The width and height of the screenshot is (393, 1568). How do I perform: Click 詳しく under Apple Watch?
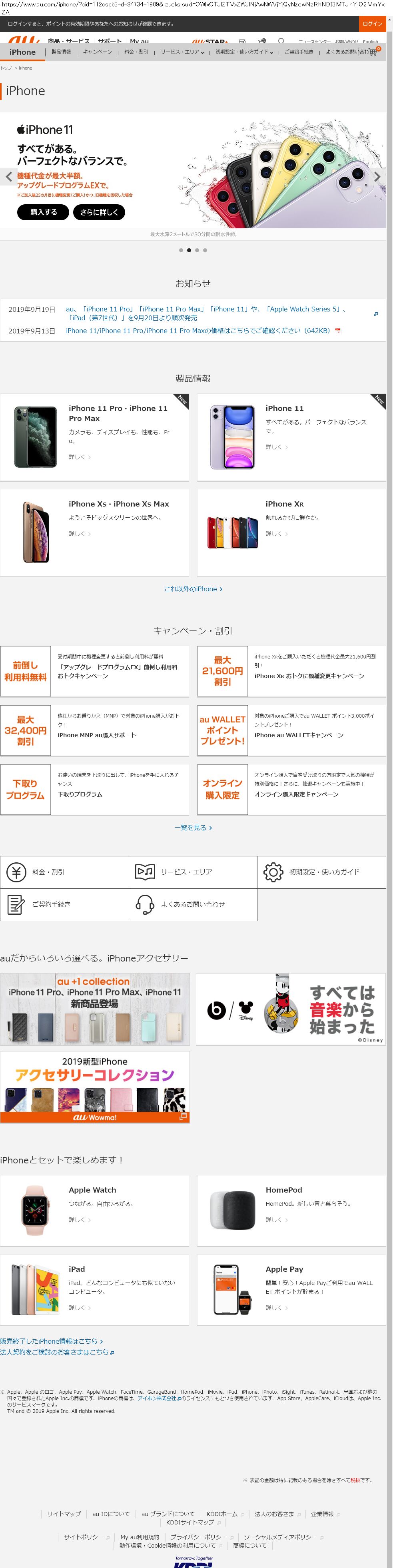coord(80,1220)
